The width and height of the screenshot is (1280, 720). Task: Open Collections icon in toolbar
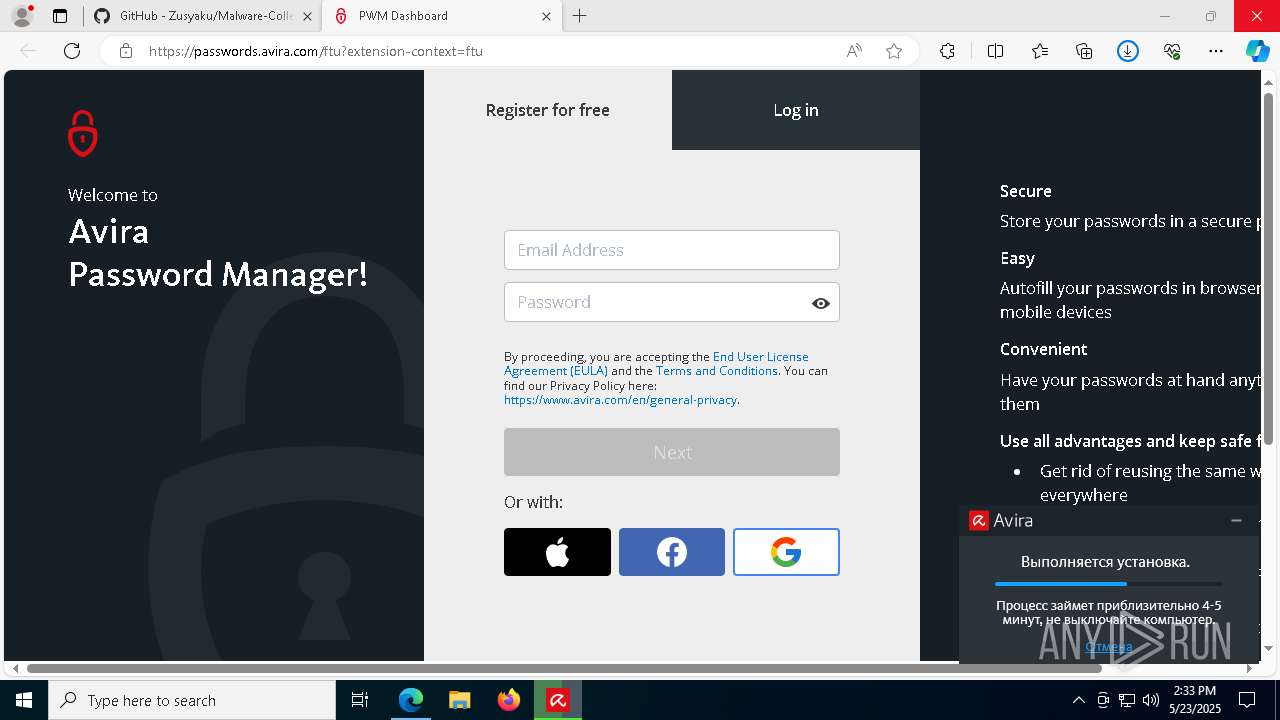[1084, 51]
